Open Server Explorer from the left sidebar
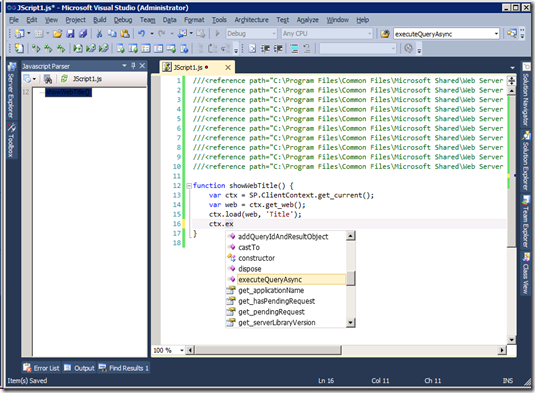 pyautogui.click(x=11, y=90)
